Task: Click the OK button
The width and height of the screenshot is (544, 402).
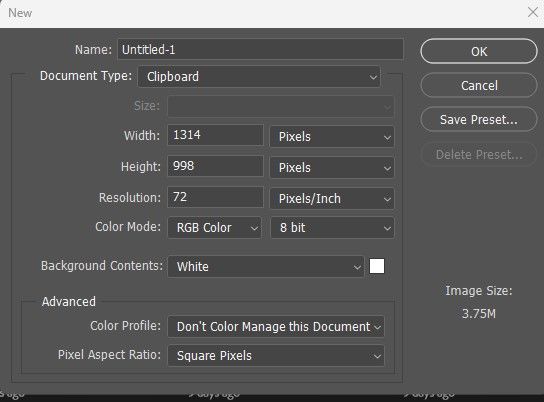Action: 479,51
